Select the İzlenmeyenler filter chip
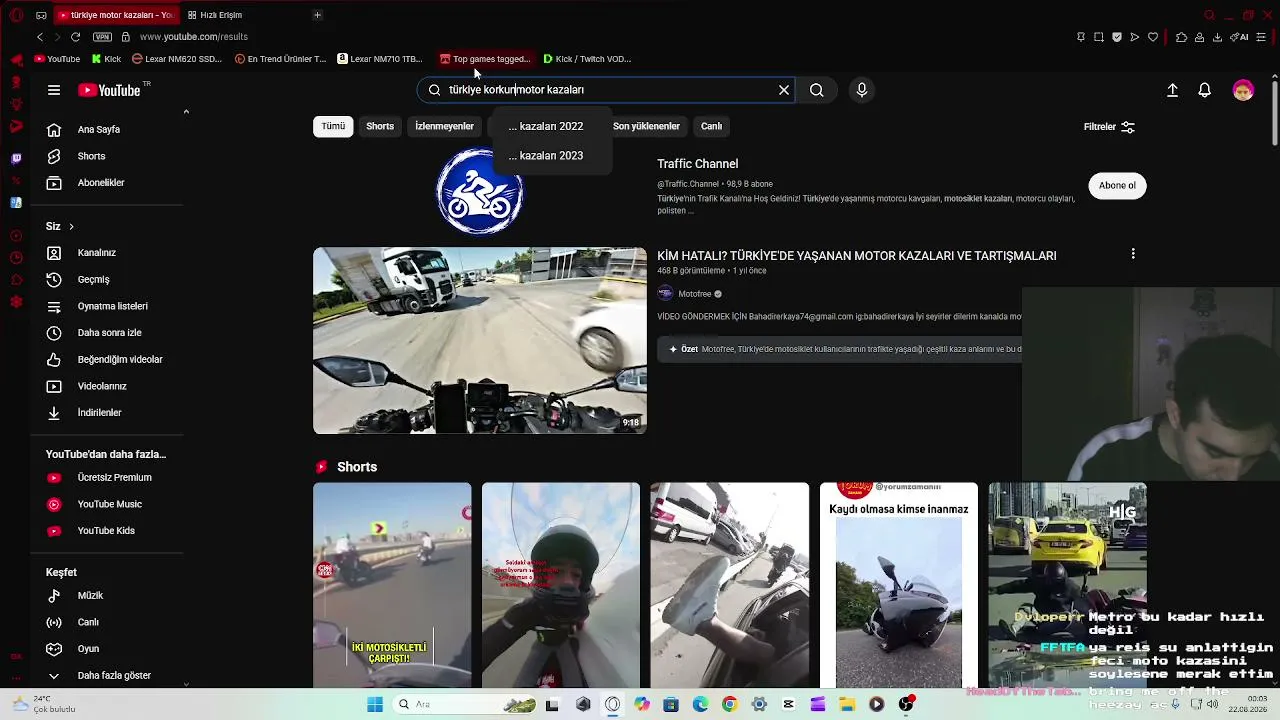 pos(444,126)
